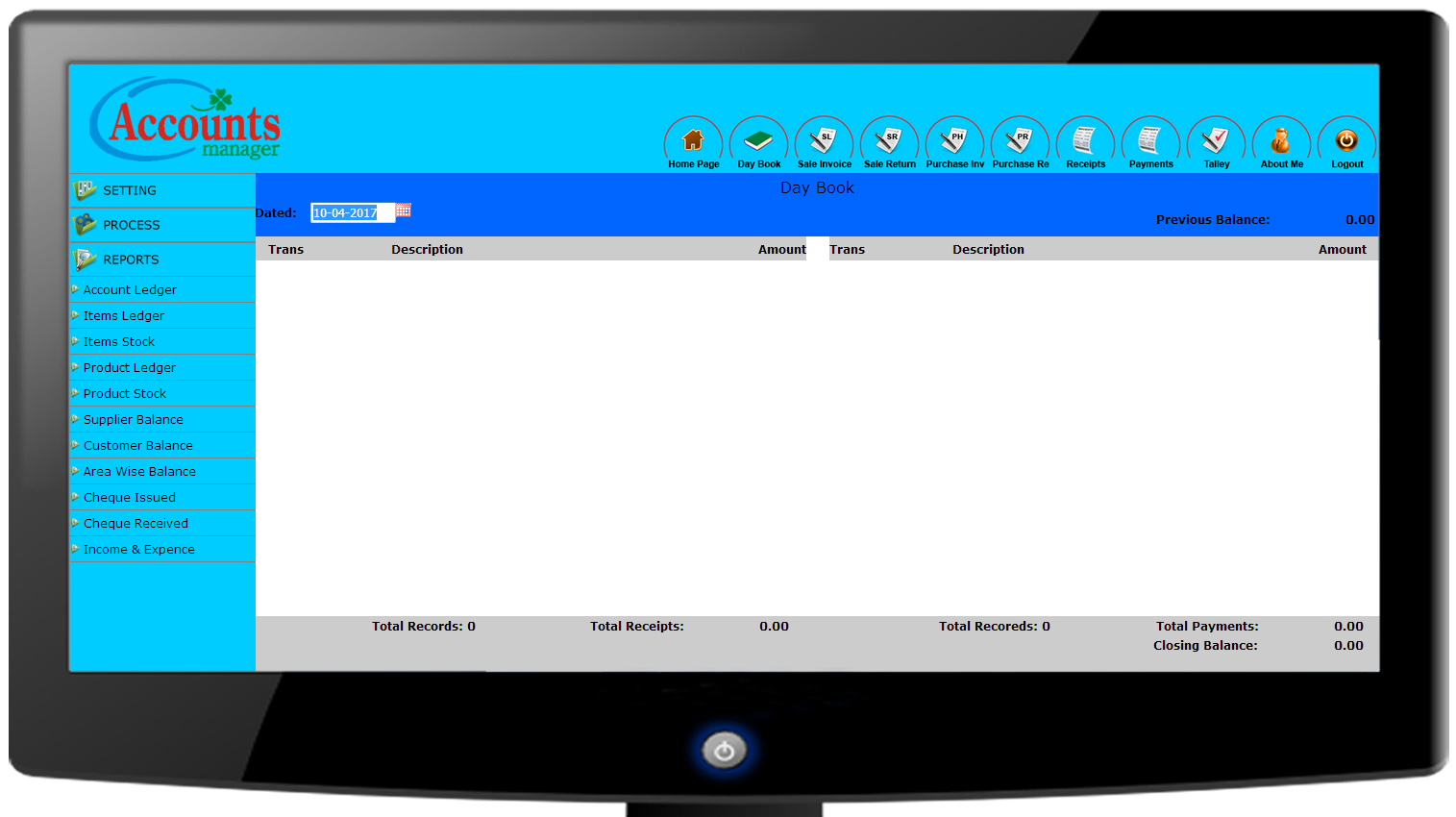
Task: Expand the PROCESS menu section
Action: tap(132, 225)
